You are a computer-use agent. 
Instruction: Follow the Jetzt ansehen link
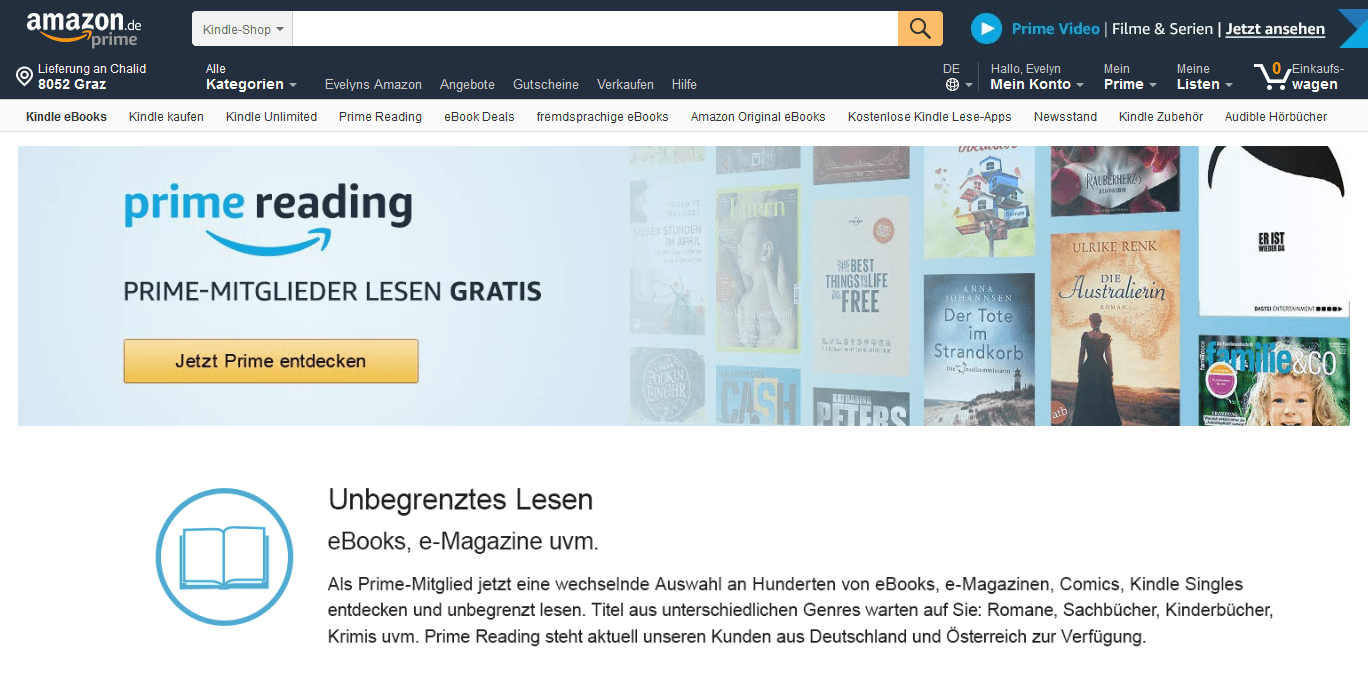point(1275,29)
